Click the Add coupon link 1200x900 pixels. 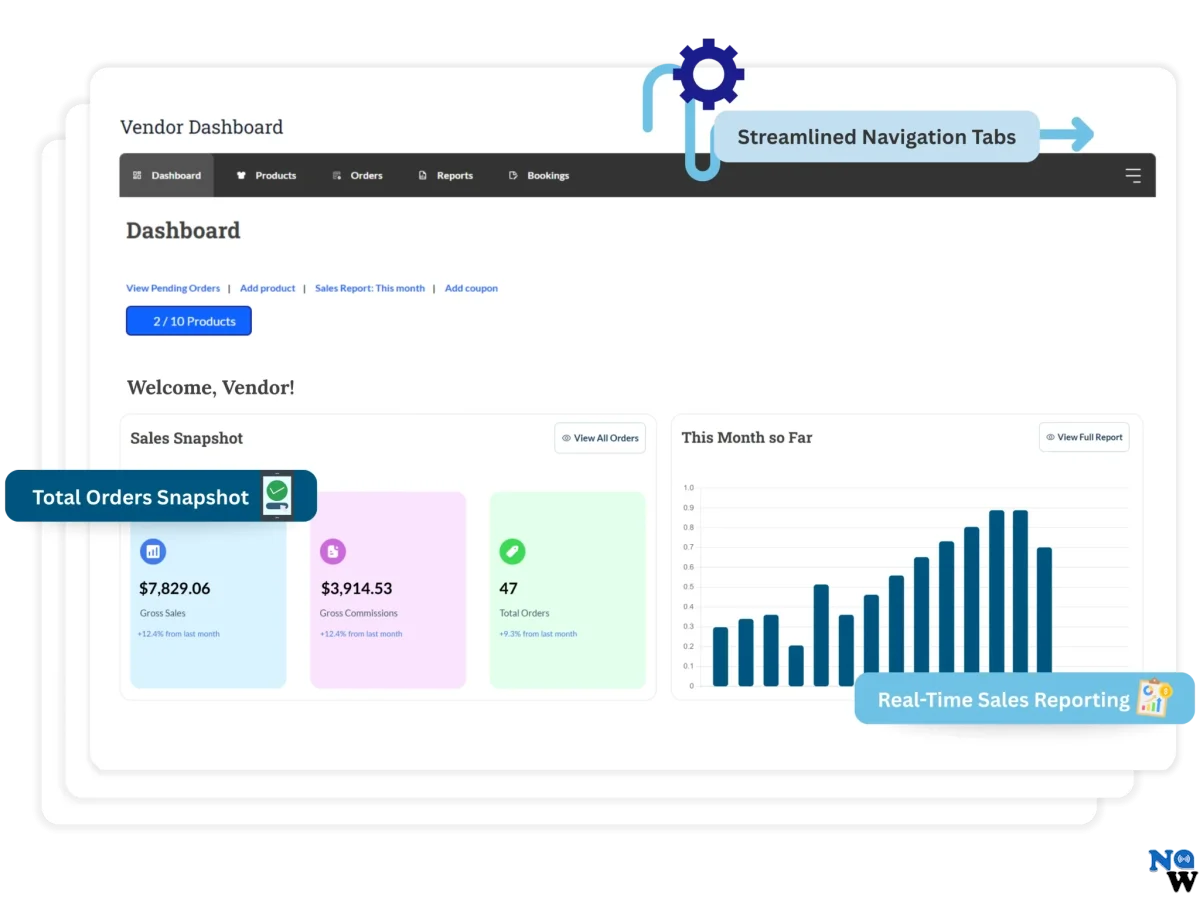click(471, 288)
